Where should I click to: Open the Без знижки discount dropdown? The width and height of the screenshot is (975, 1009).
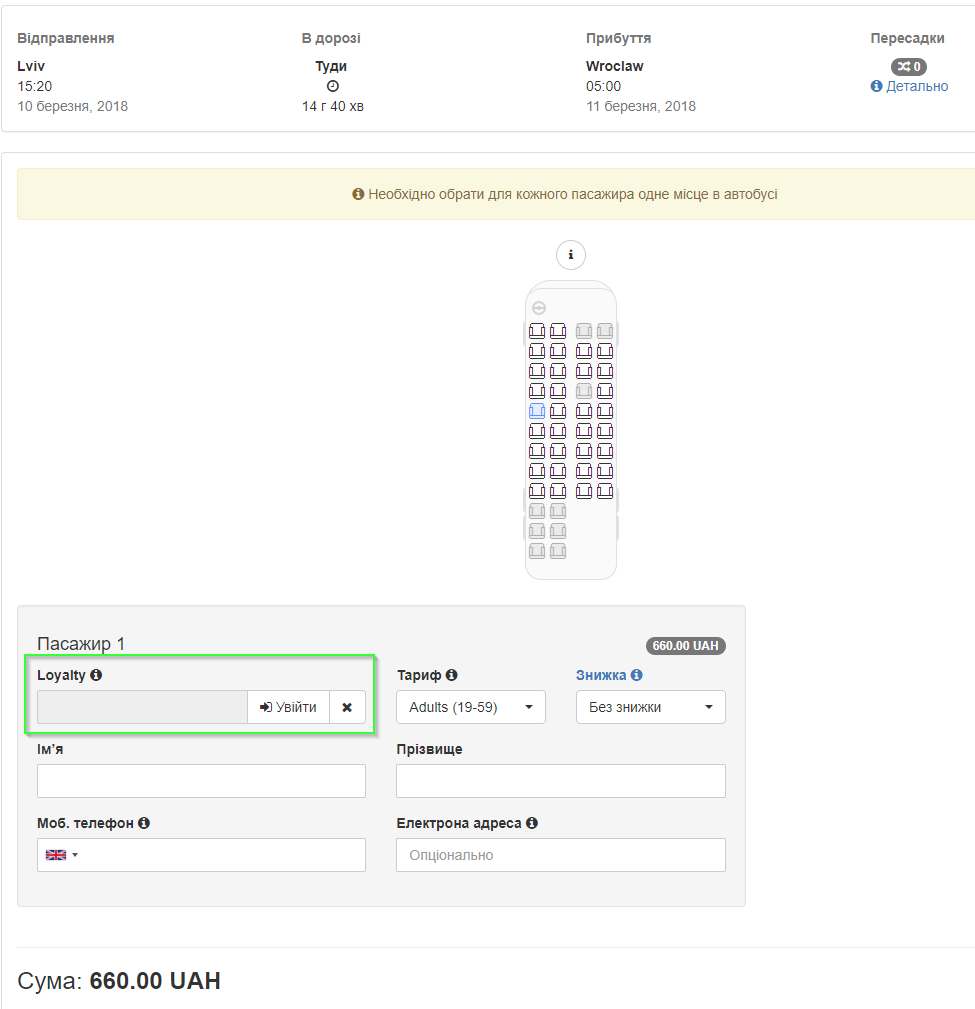(x=651, y=707)
